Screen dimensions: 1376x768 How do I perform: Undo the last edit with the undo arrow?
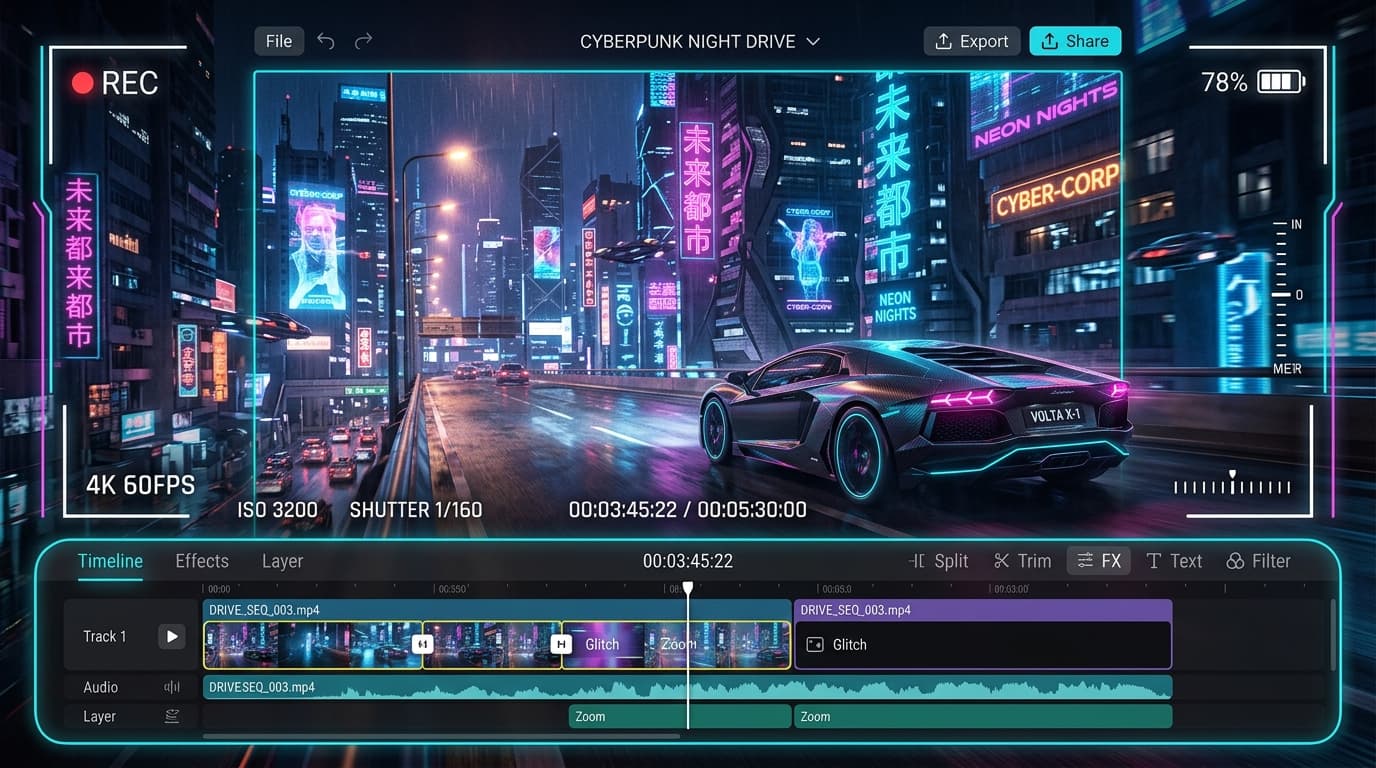point(325,41)
